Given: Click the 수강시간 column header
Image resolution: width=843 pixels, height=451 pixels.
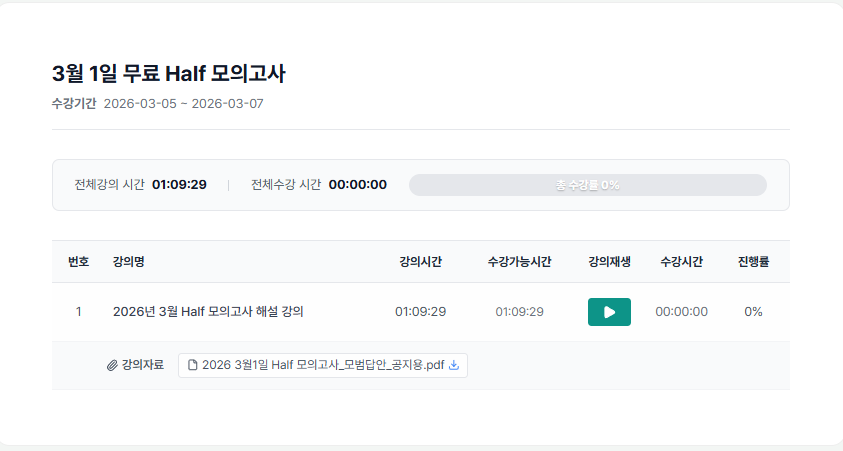Looking at the screenshot, I should (681, 262).
